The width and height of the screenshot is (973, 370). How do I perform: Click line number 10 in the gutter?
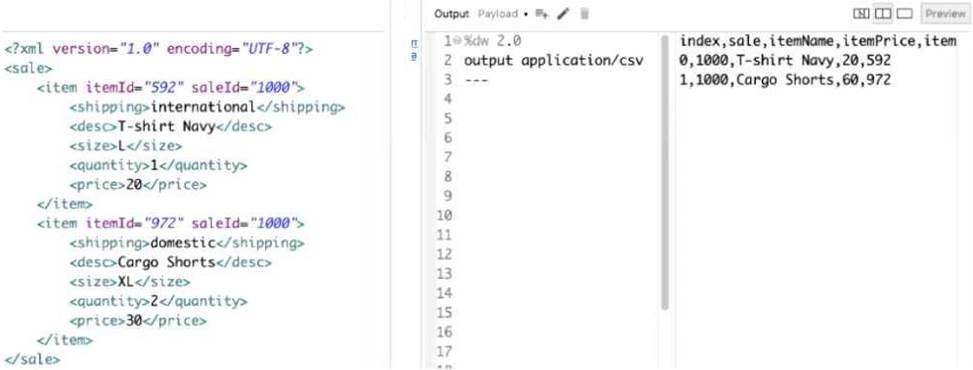[444, 215]
